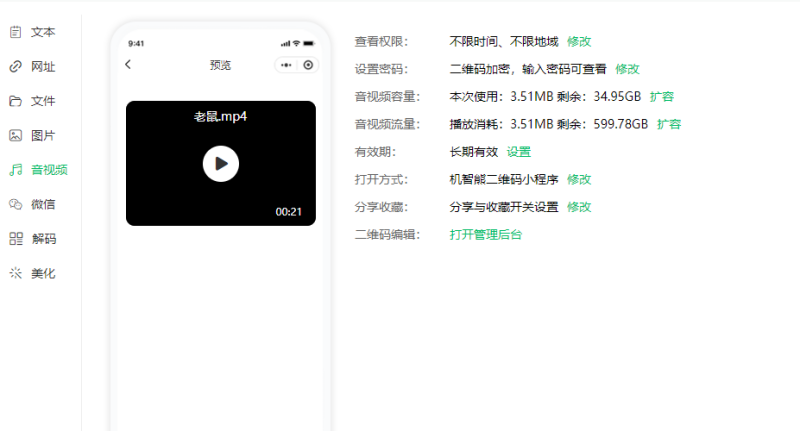Expand 音视频容量 storage capacity via 扩容
The image size is (800, 431).
(x=662, y=97)
